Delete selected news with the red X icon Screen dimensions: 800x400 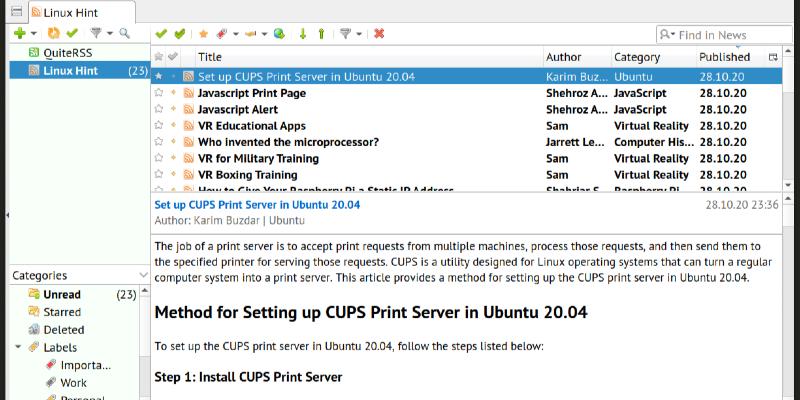click(x=379, y=34)
